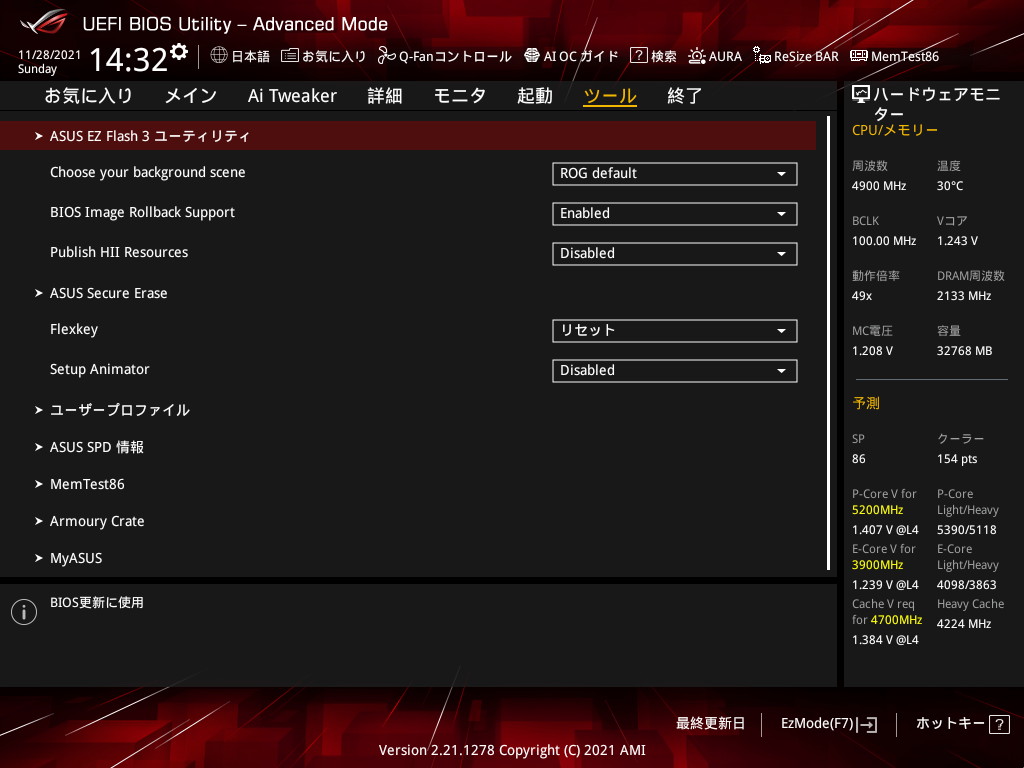Click the date 11/28/2021
Screen dimensions: 1024x768
coord(50,55)
